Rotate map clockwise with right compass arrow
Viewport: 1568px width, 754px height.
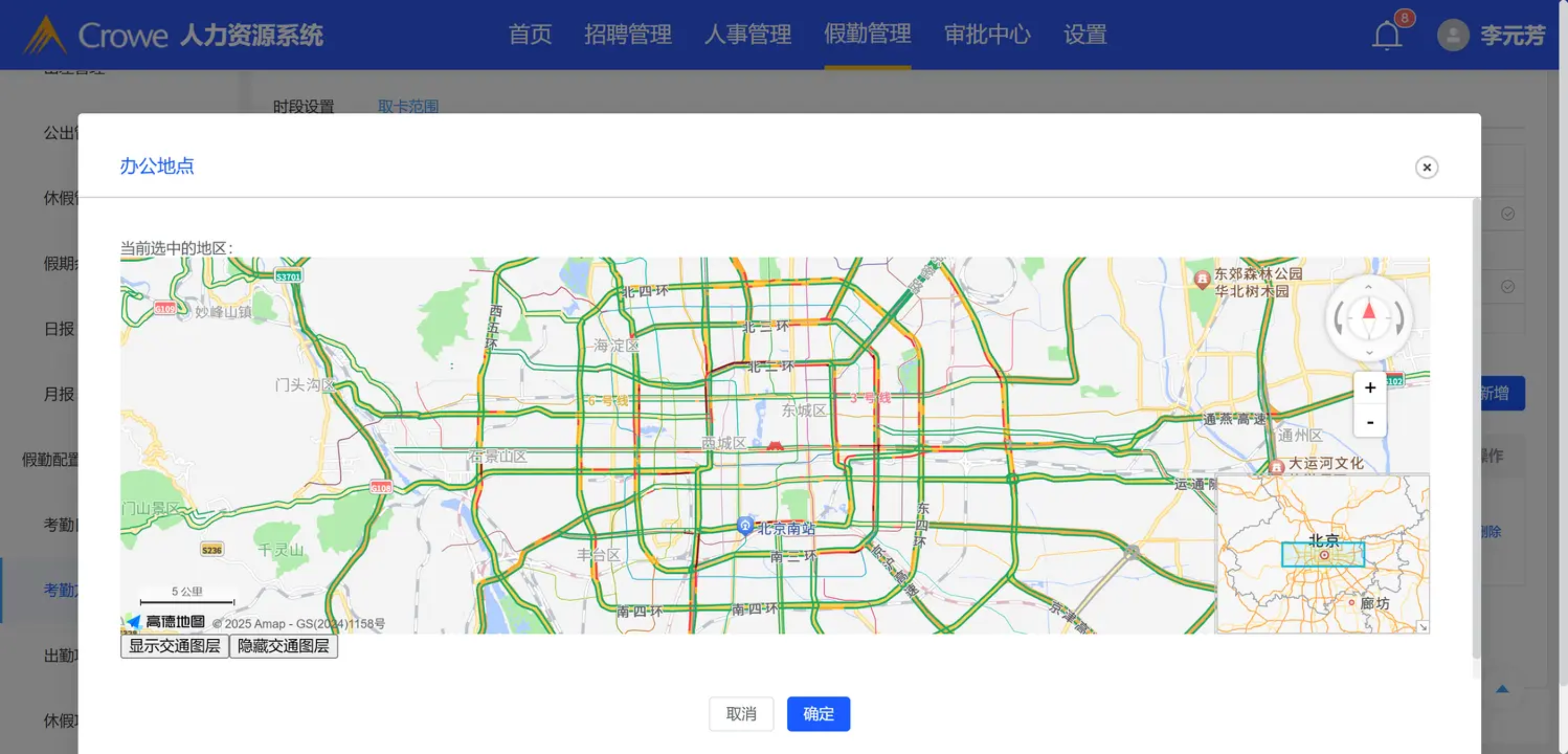pos(1399,319)
